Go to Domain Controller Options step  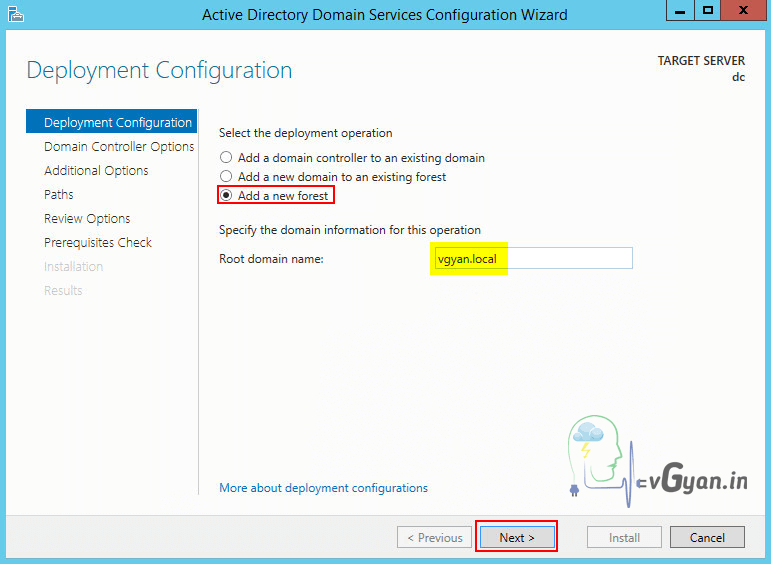tap(119, 147)
